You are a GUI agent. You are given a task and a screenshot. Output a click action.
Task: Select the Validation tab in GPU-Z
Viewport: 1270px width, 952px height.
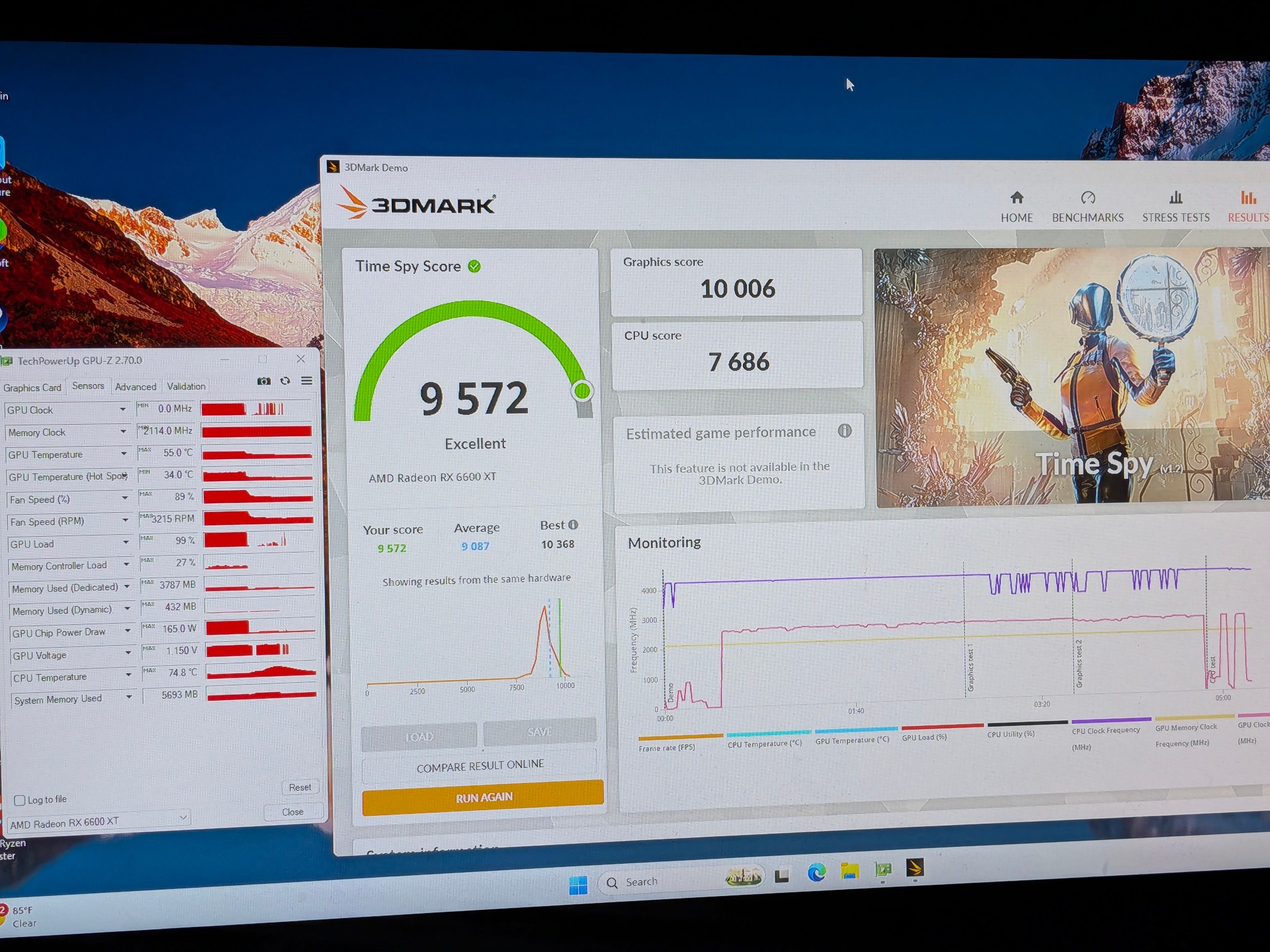[186, 386]
